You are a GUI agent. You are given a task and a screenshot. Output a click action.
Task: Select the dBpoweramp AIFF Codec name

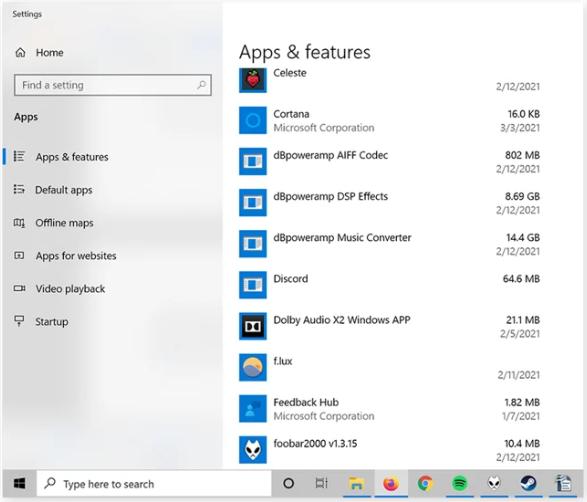(331, 155)
